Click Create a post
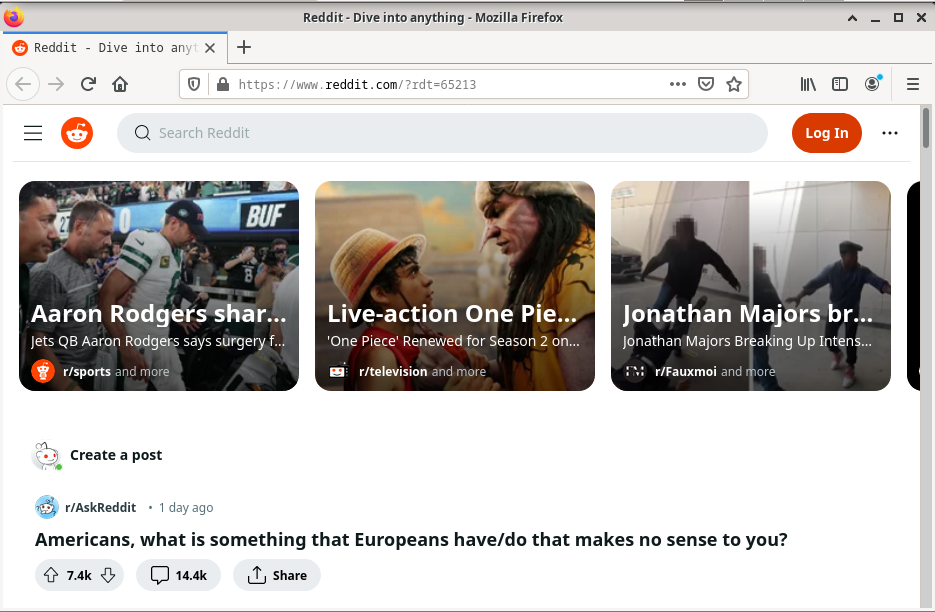Viewport: 935px width, 612px height. (x=116, y=455)
